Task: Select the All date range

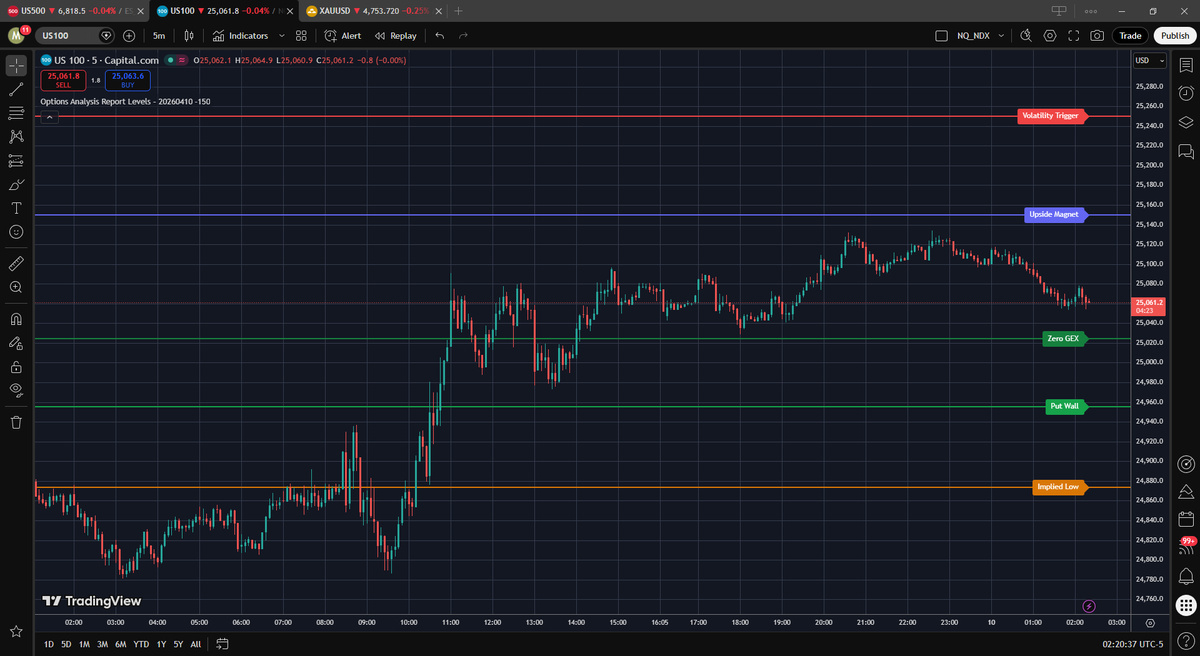Action: pos(195,644)
